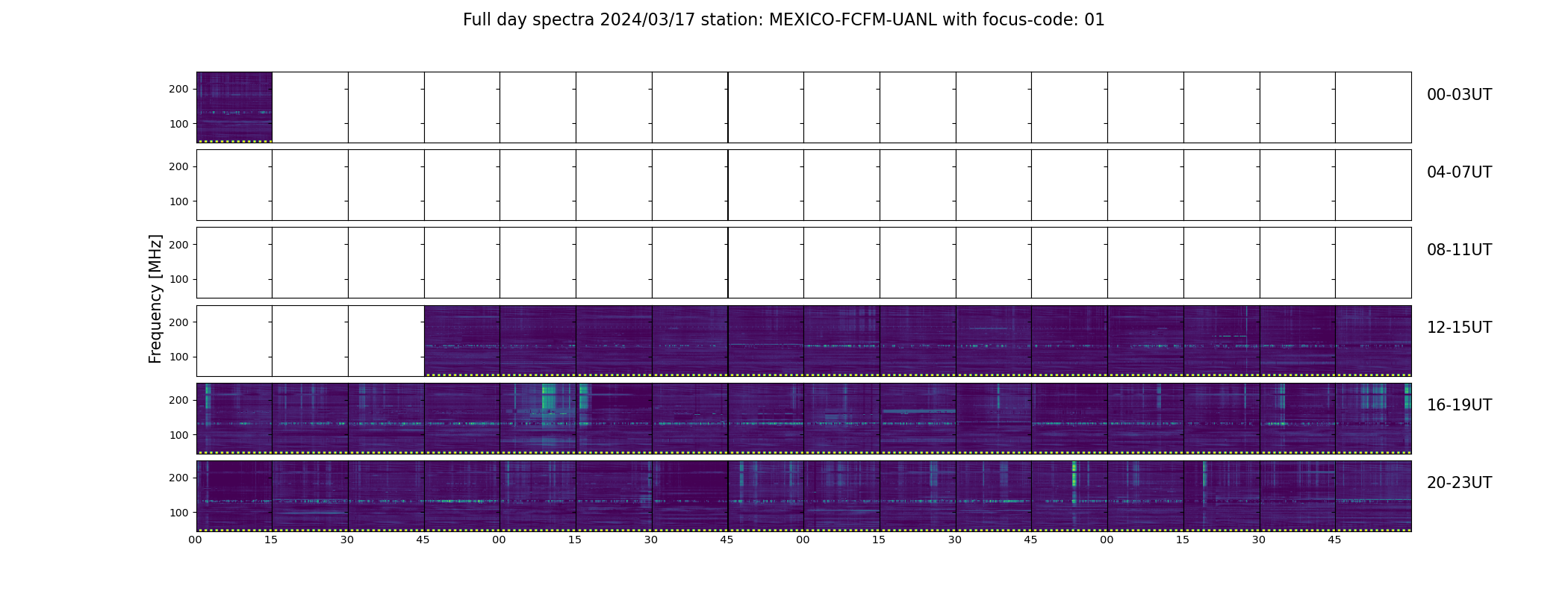Click the '200' tick of the 00-03UT row
The image size is (1568, 597).
coord(178,90)
